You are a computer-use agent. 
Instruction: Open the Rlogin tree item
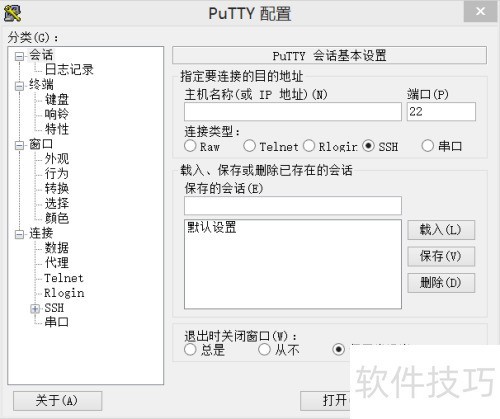64,293
